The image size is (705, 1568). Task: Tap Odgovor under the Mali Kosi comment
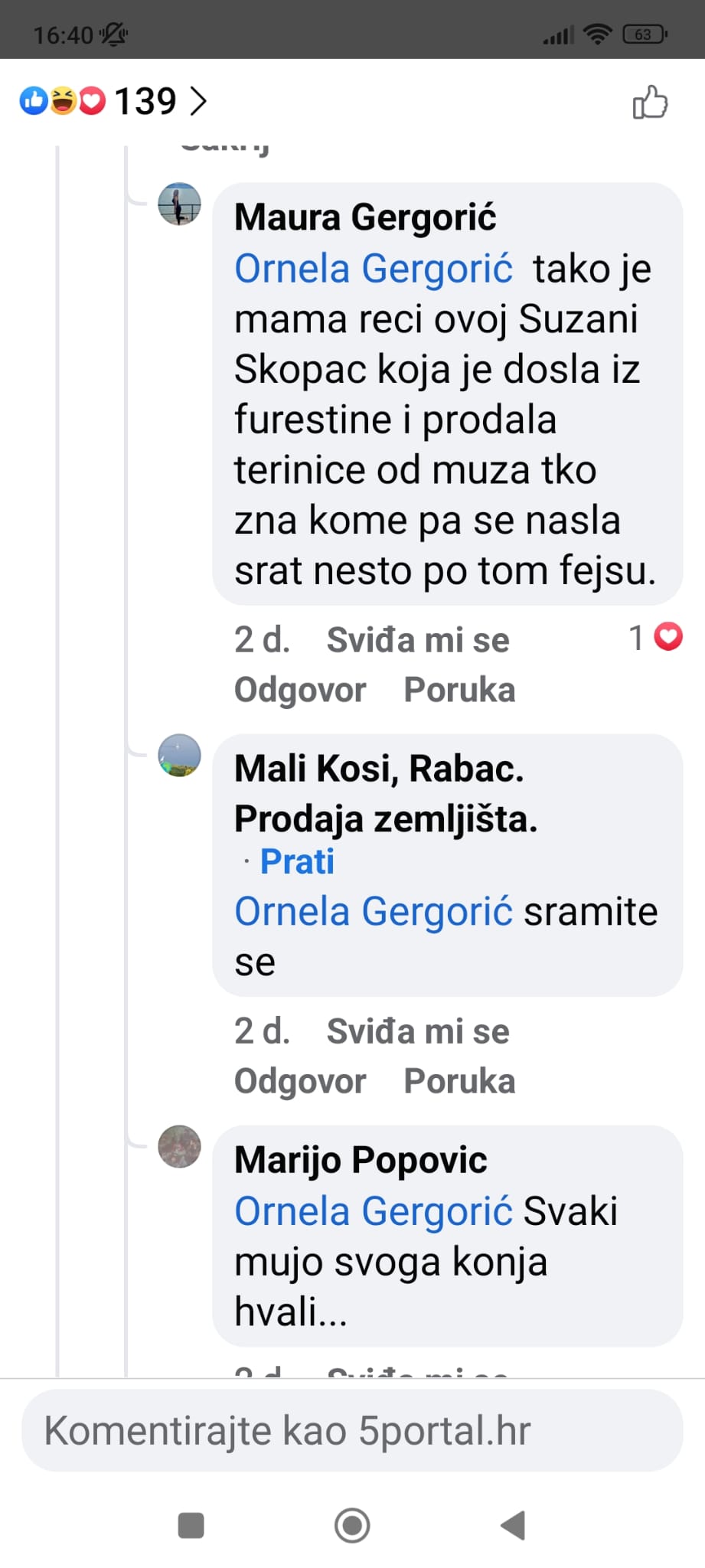(x=300, y=1081)
